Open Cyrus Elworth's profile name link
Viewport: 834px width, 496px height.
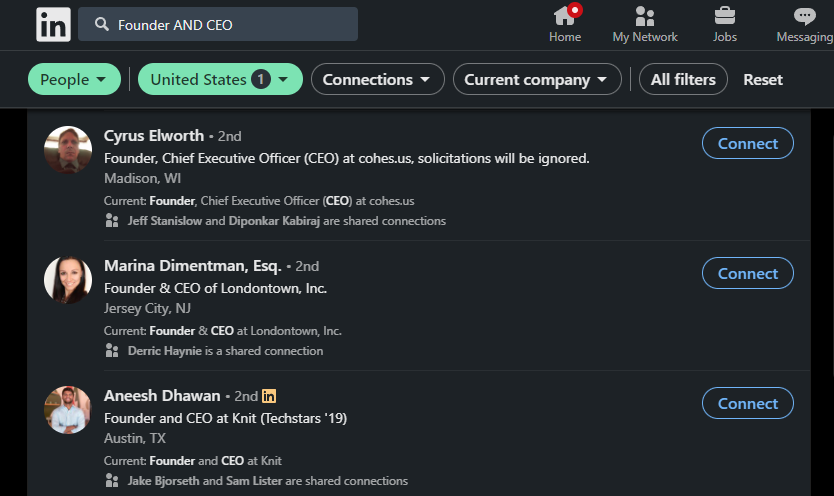click(x=154, y=136)
